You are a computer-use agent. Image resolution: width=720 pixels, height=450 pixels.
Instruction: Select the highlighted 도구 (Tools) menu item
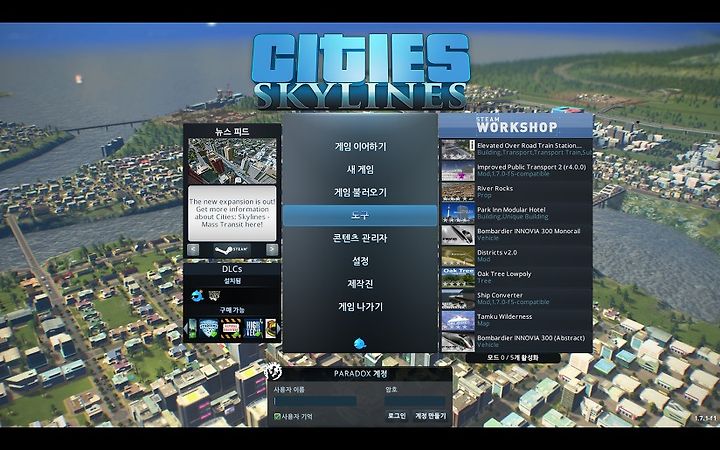360,215
